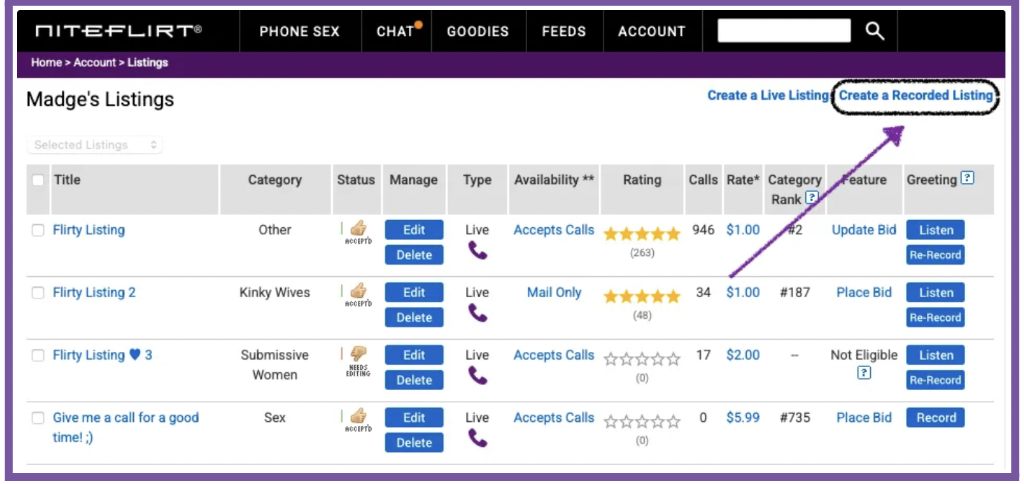This screenshot has height=484, width=1024.
Task: Check the Flirty Listing 2 checkbox
Action: point(39,293)
